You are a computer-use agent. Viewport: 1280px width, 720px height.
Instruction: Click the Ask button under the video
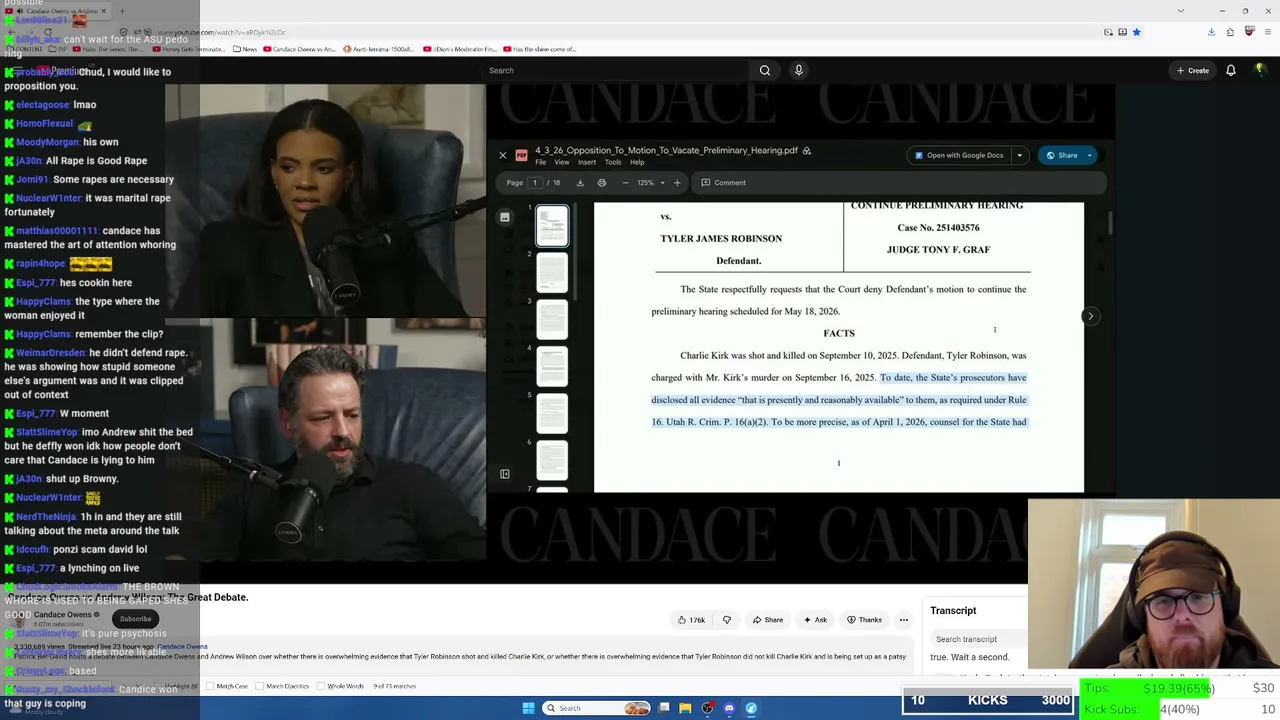815,620
